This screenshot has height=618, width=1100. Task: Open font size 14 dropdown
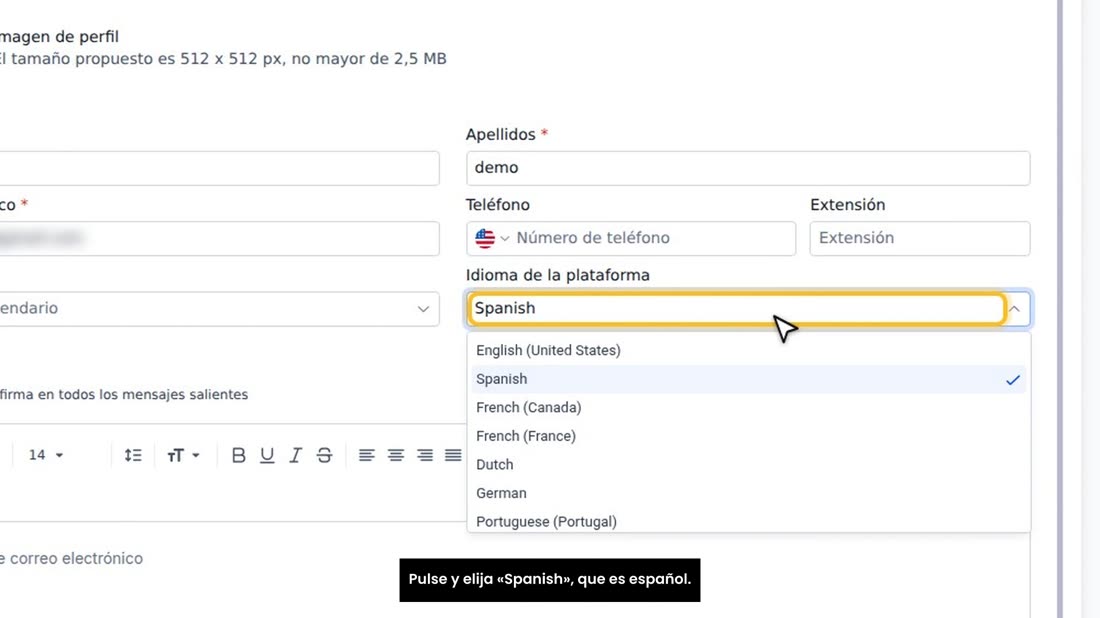pyautogui.click(x=46, y=455)
